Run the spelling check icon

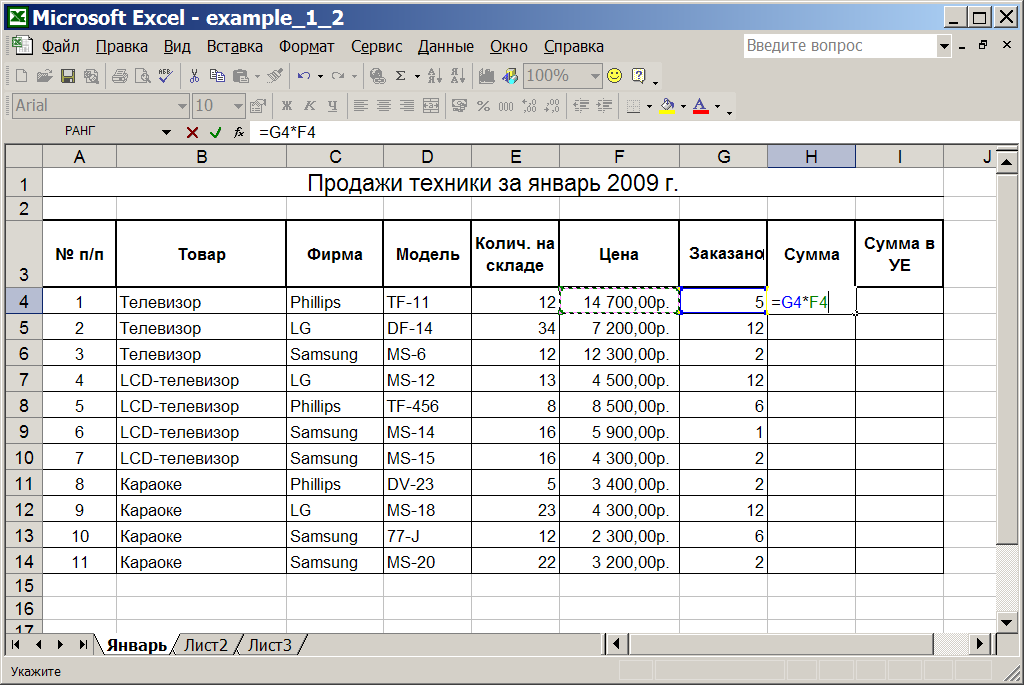point(165,76)
